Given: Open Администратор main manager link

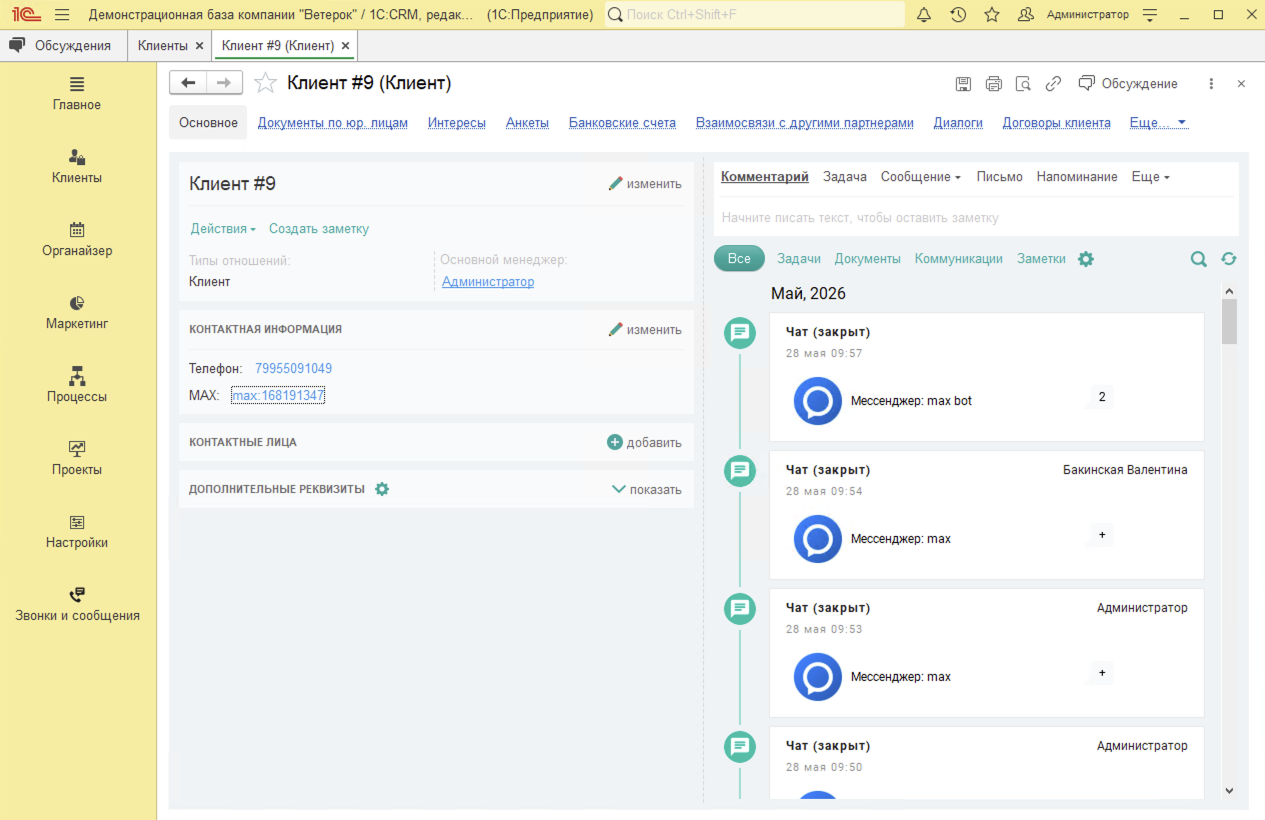Looking at the screenshot, I should tap(488, 282).
